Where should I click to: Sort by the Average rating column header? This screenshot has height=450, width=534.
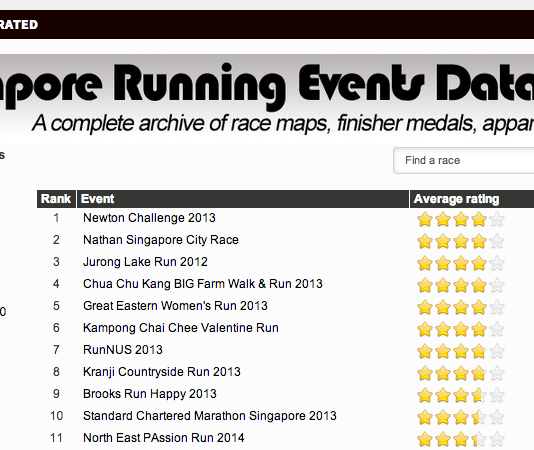(x=472, y=199)
